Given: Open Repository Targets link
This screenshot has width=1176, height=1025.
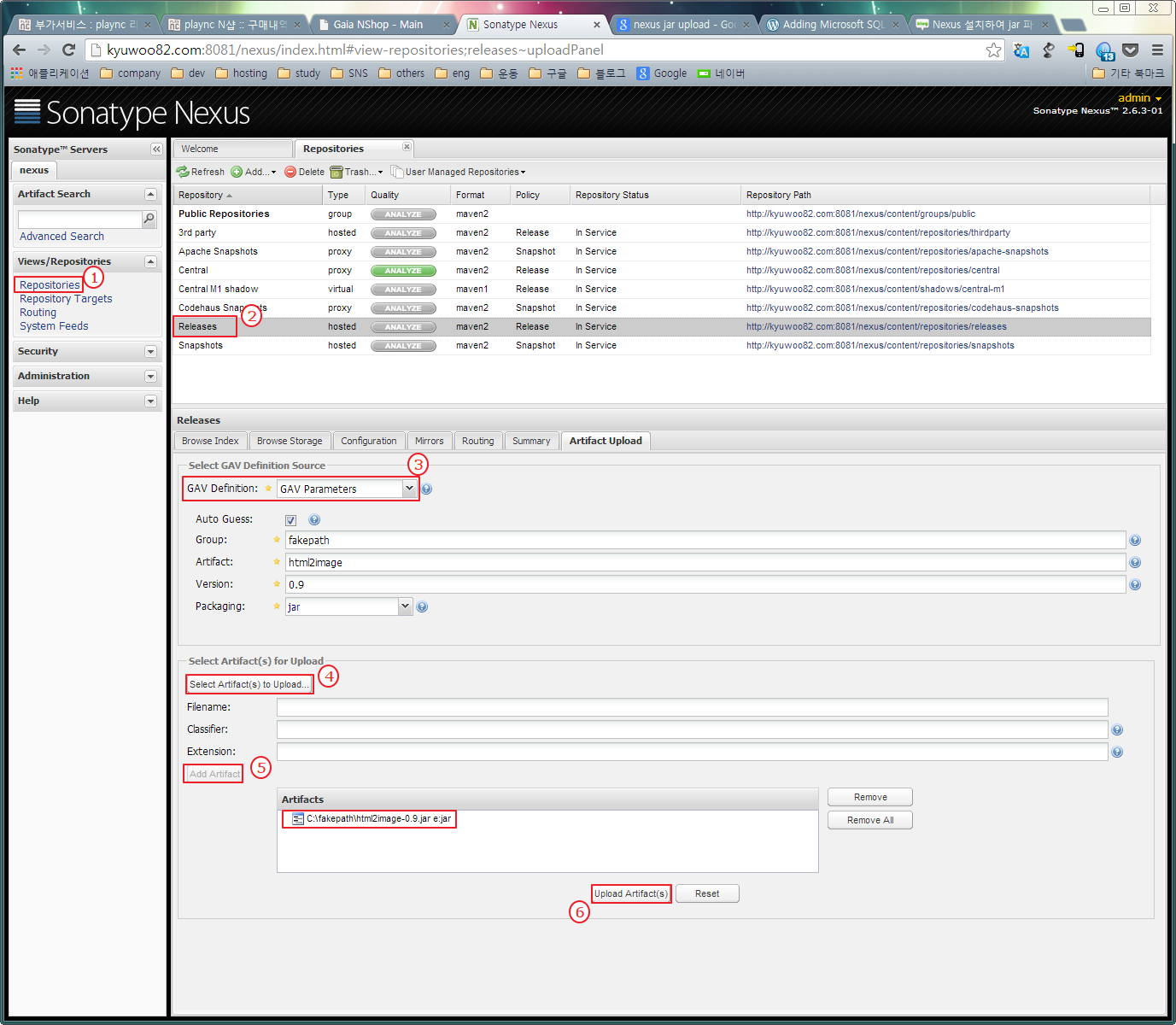Looking at the screenshot, I should [x=66, y=299].
